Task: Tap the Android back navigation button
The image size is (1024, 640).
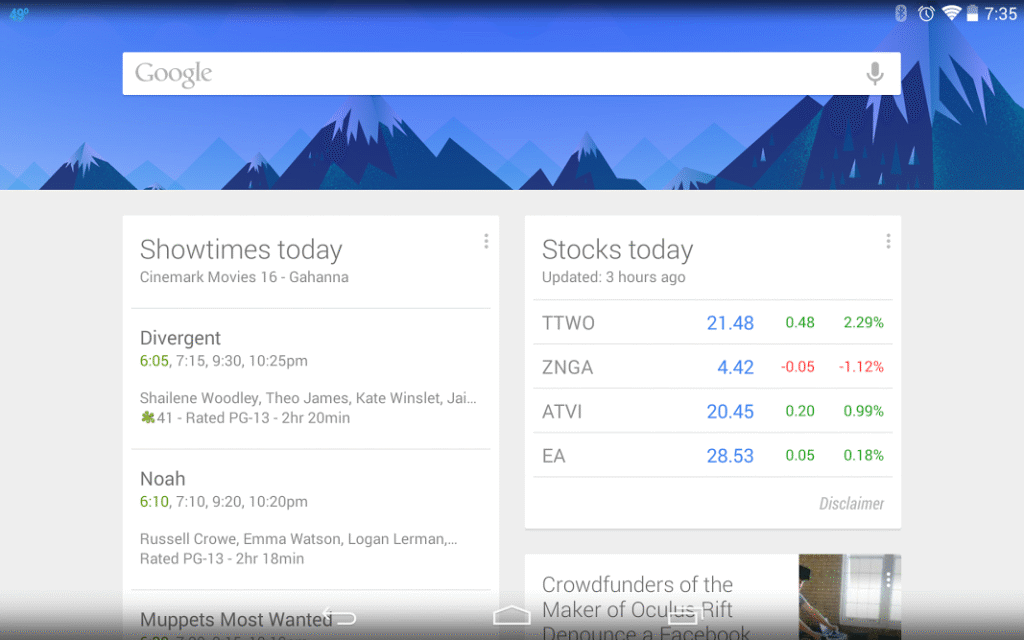Action: pyautogui.click(x=340, y=617)
